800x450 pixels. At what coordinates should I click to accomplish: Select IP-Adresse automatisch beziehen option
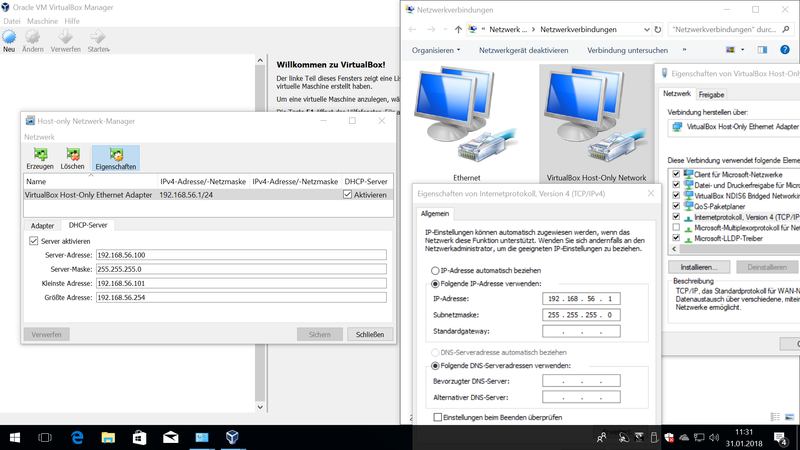point(435,270)
